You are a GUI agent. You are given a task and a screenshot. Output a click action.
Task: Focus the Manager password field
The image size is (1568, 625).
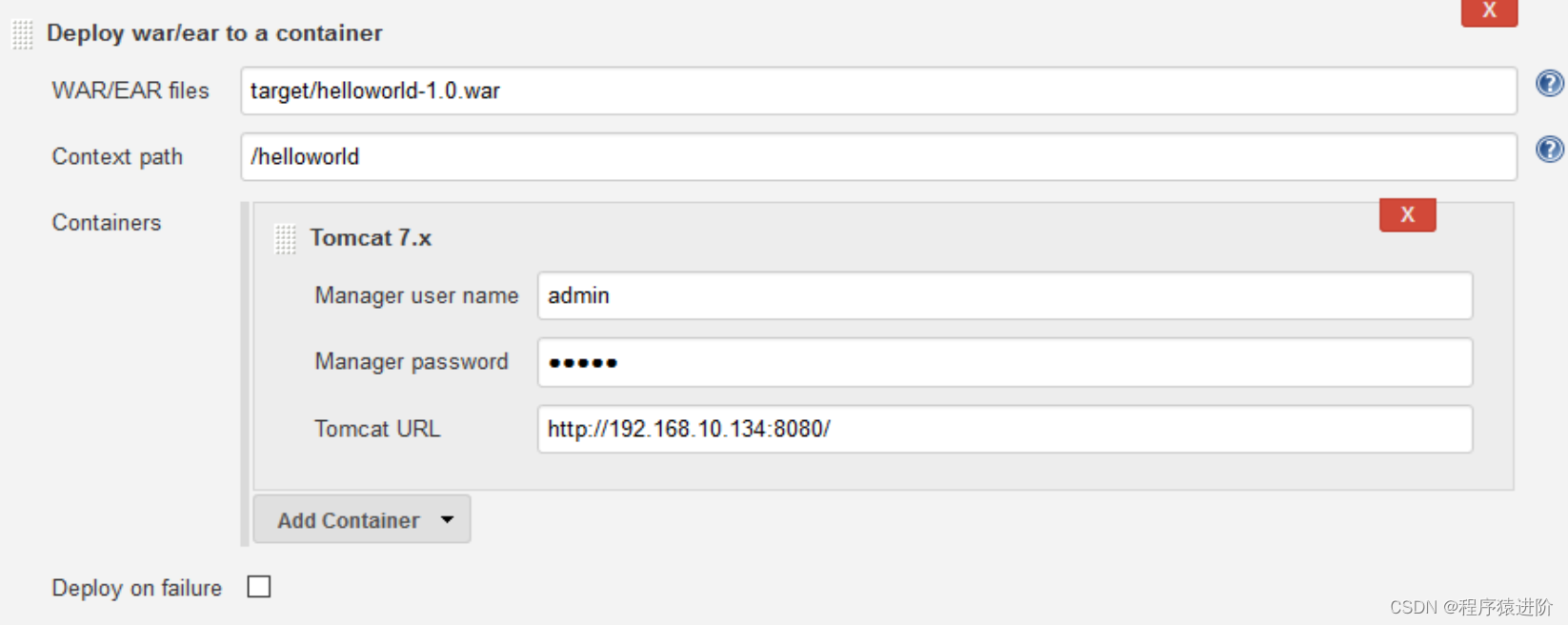[x=1005, y=362]
